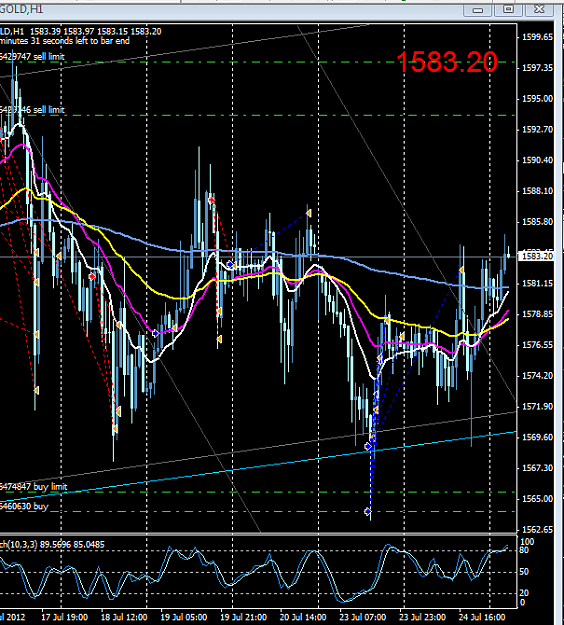Click the 1565.00 price axis value
The height and width of the screenshot is (625, 564).
pos(537,499)
